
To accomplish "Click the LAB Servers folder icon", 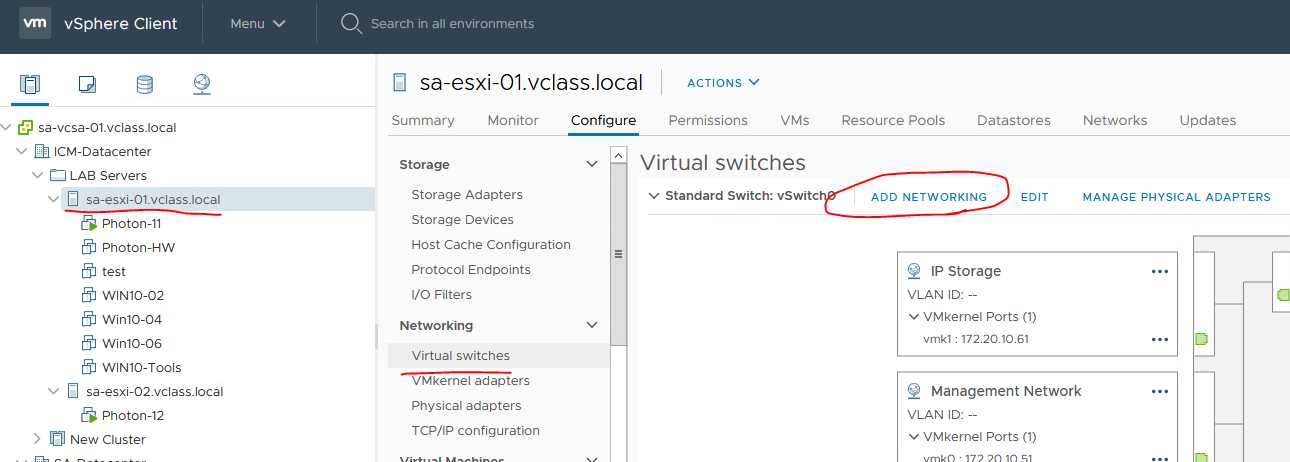I will (x=58, y=176).
